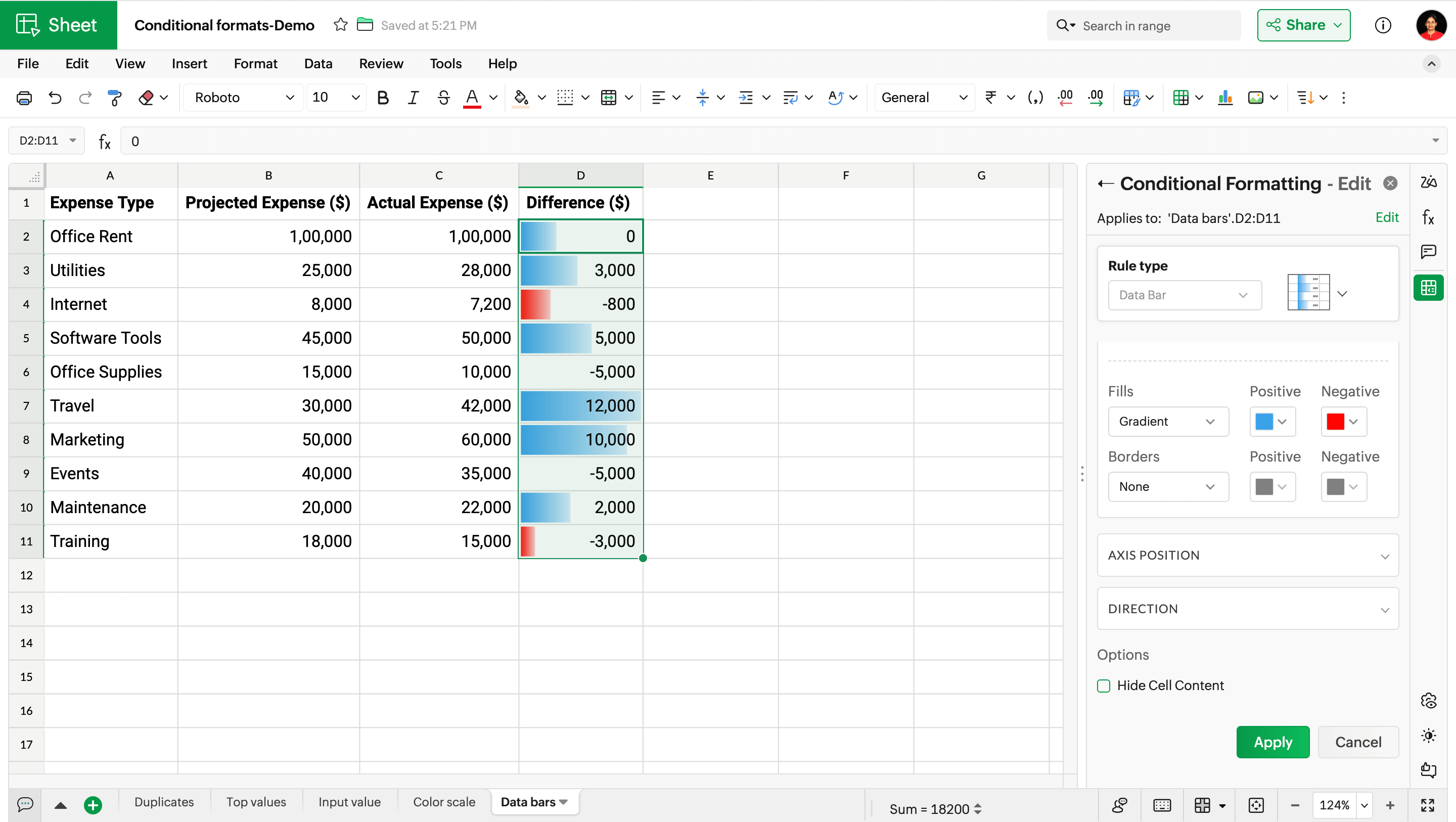The height and width of the screenshot is (822, 1456).
Task: Open the Insert menu
Action: tap(190, 64)
